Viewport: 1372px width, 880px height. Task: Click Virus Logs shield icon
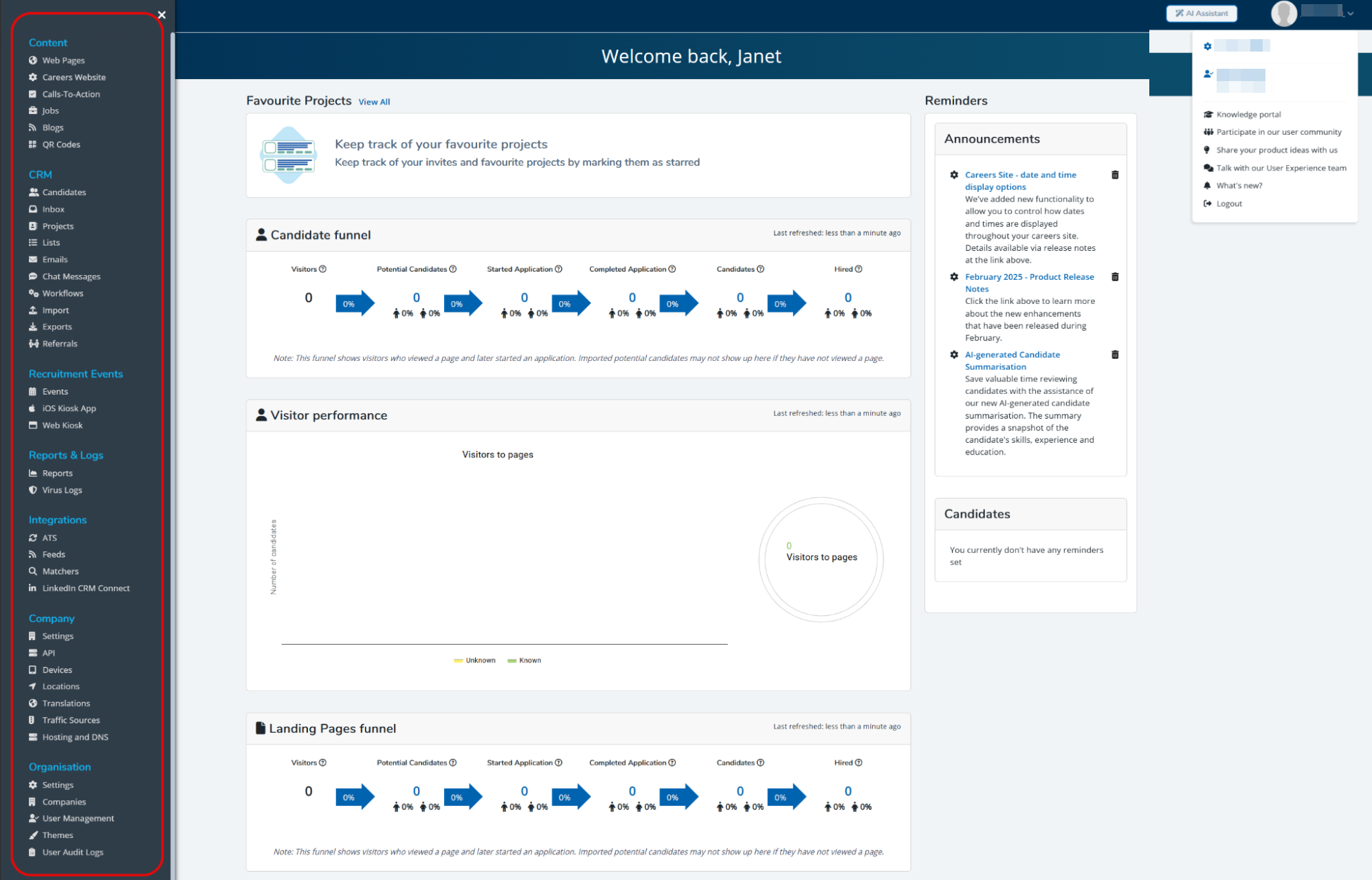32,490
